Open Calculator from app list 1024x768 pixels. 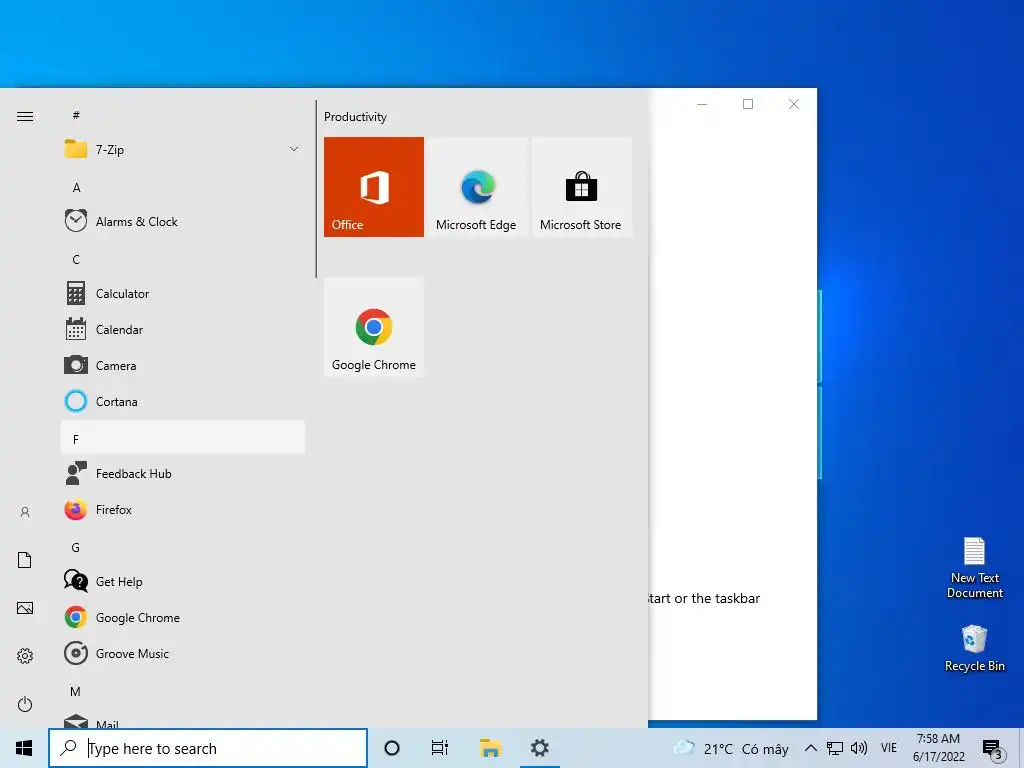tap(183, 293)
